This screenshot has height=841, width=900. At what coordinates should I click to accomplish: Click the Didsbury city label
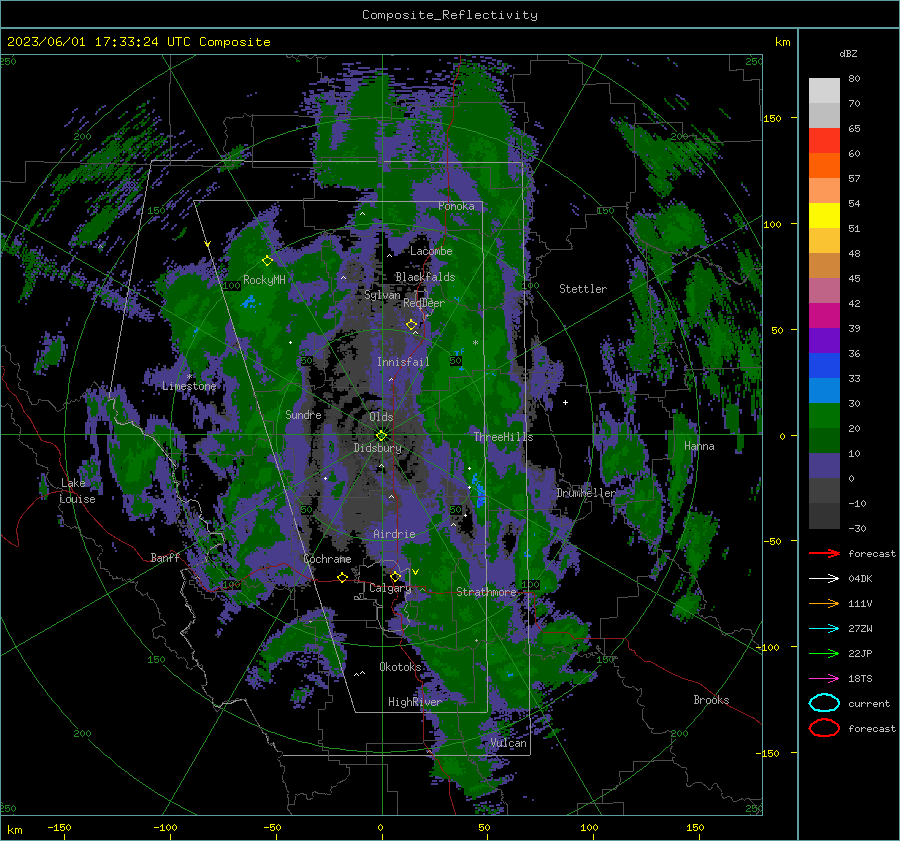378,448
